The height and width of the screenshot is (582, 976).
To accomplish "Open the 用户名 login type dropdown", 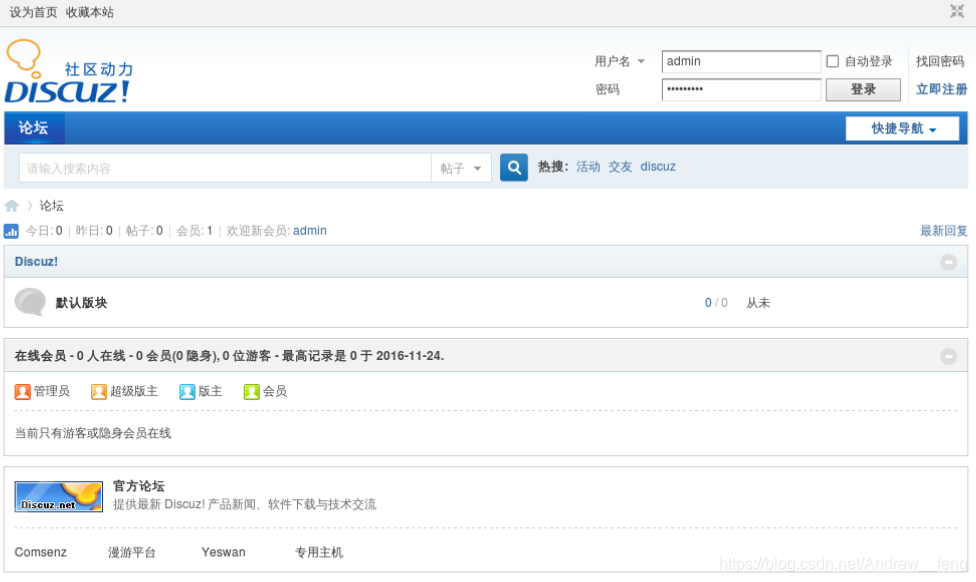I will 619,61.
